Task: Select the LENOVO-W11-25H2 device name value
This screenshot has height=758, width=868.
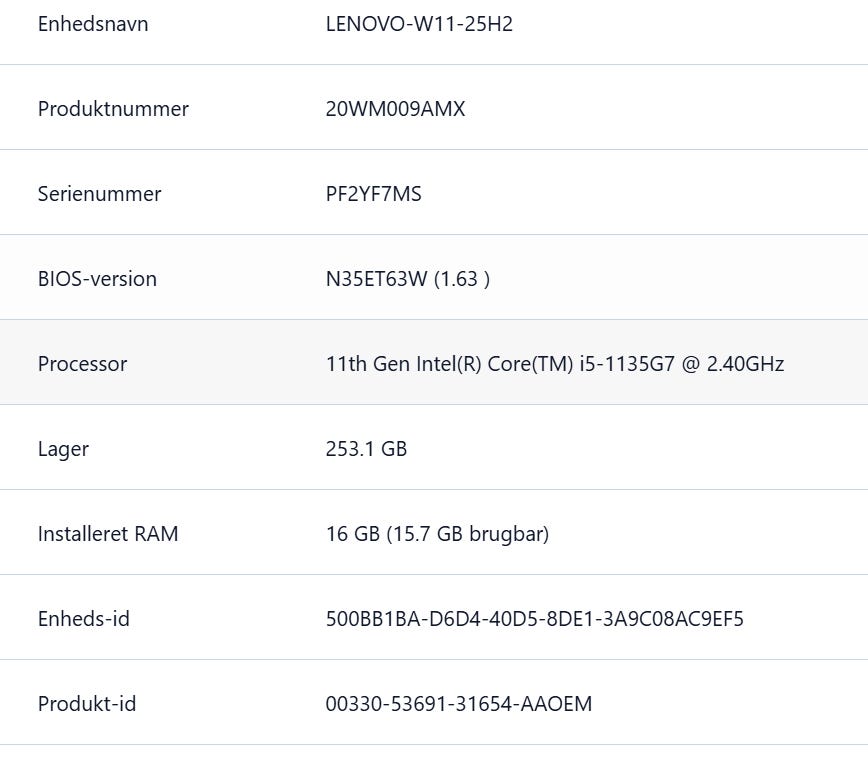Action: click(419, 24)
